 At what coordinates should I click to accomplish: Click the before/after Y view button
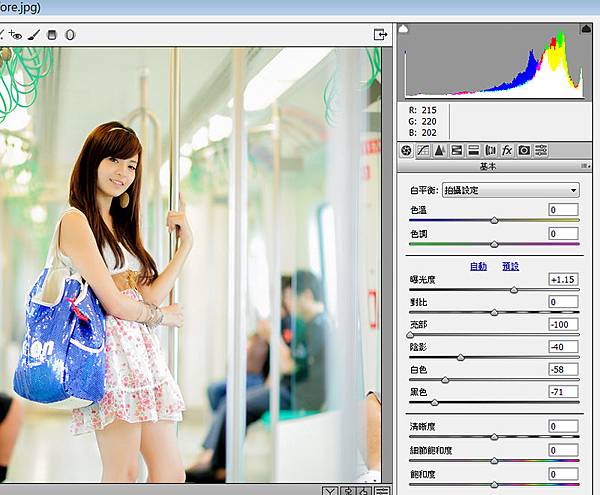[x=330, y=491]
